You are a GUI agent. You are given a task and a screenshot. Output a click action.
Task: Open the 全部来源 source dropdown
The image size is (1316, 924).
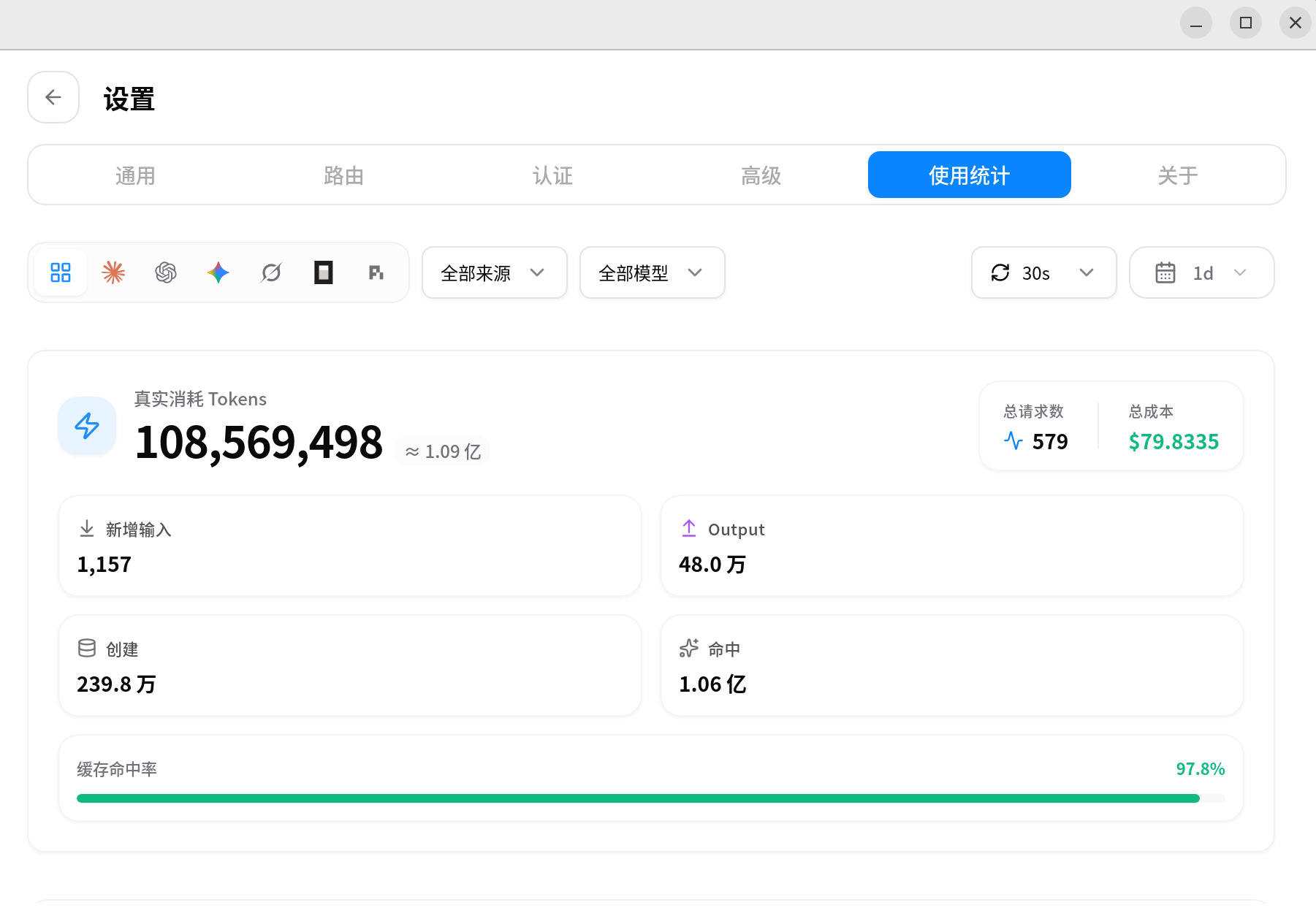click(495, 272)
